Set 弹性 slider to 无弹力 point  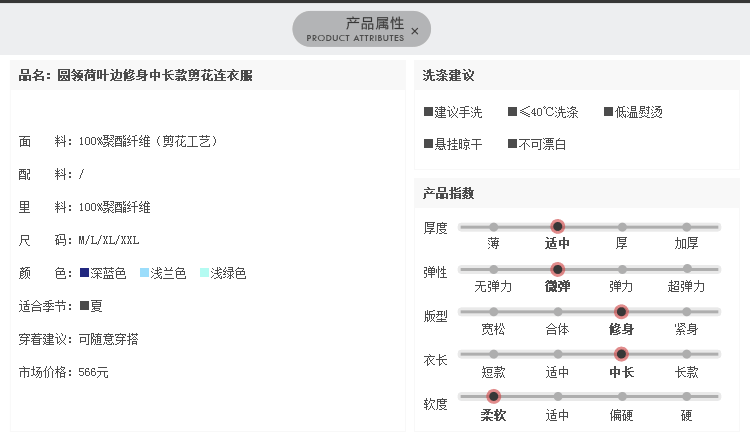[494, 269]
